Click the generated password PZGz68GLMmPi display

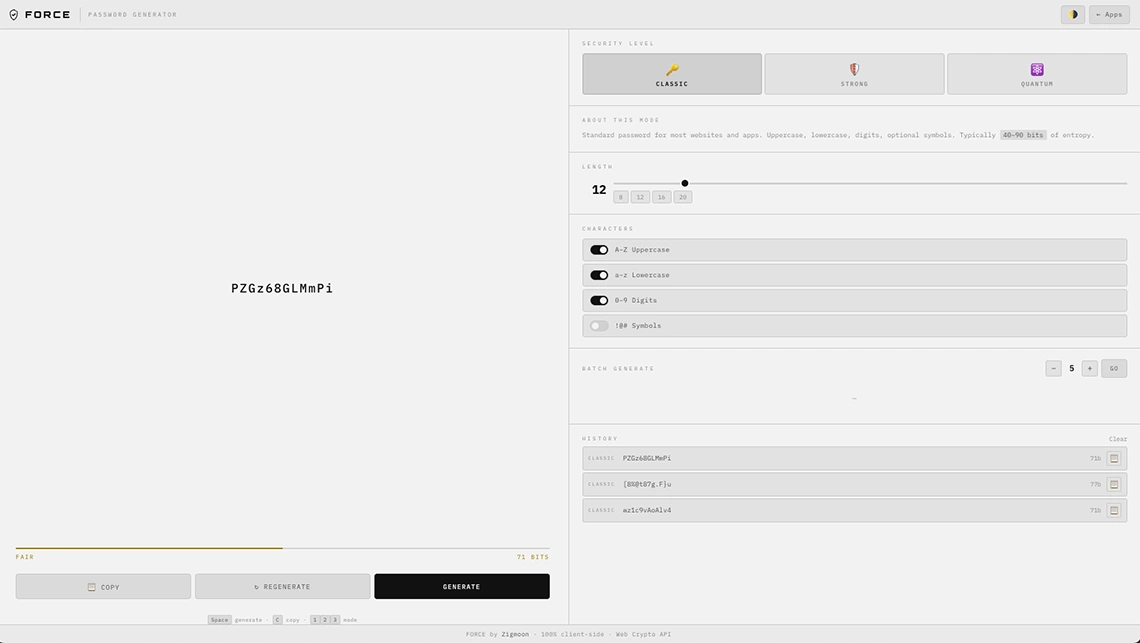[282, 288]
